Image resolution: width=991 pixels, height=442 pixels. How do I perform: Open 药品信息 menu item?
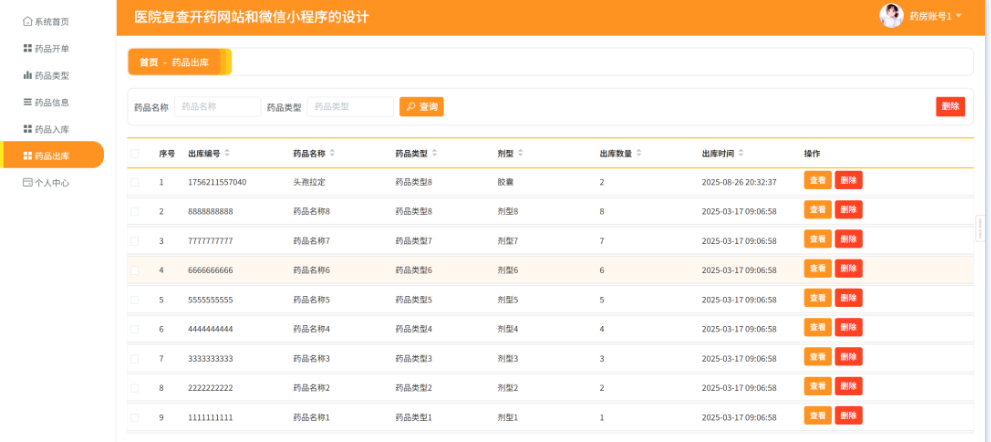pos(52,102)
